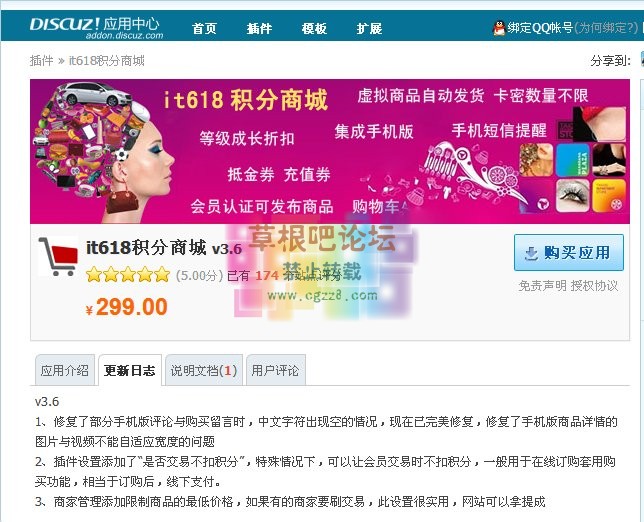
Task: Open the 首页 navigation item
Action: (204, 28)
